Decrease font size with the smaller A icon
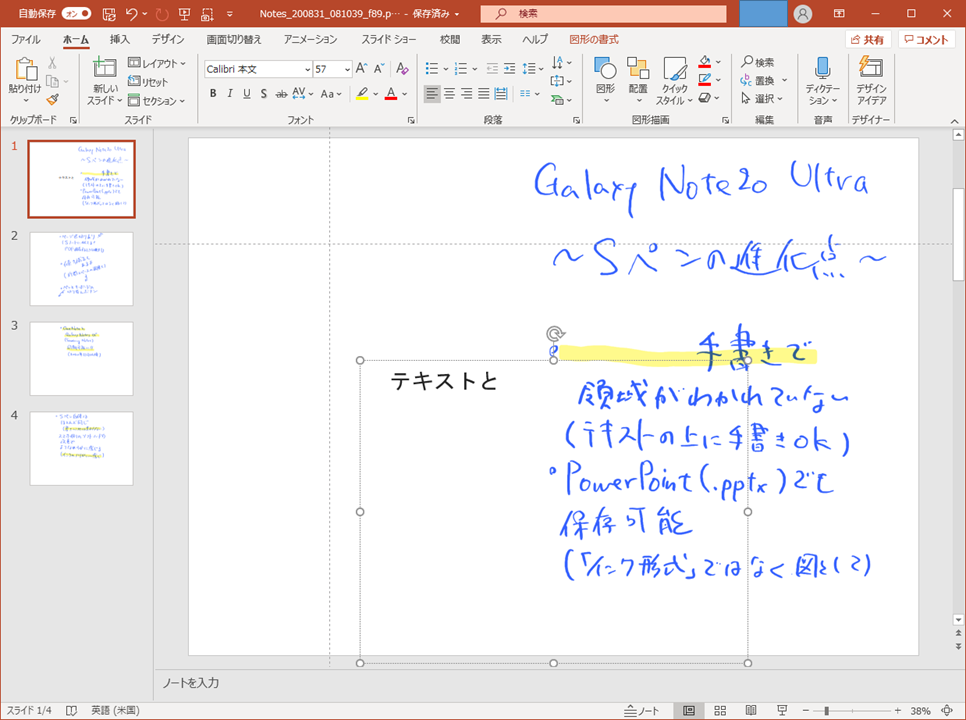The width and height of the screenshot is (966, 720). (x=379, y=68)
